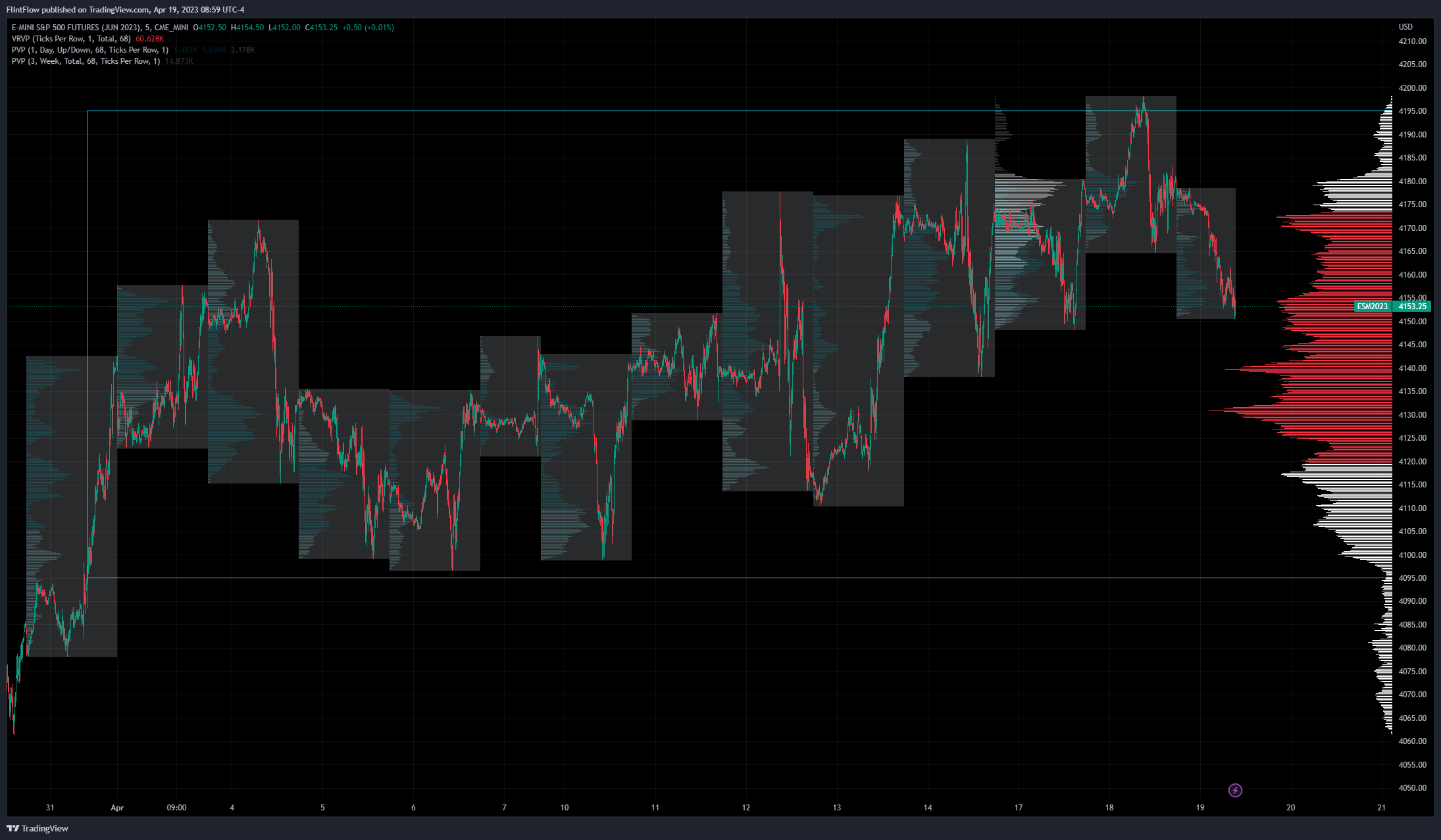Click the purple lightning bolt event icon
This screenshot has width=1441, height=840.
tap(1235, 790)
